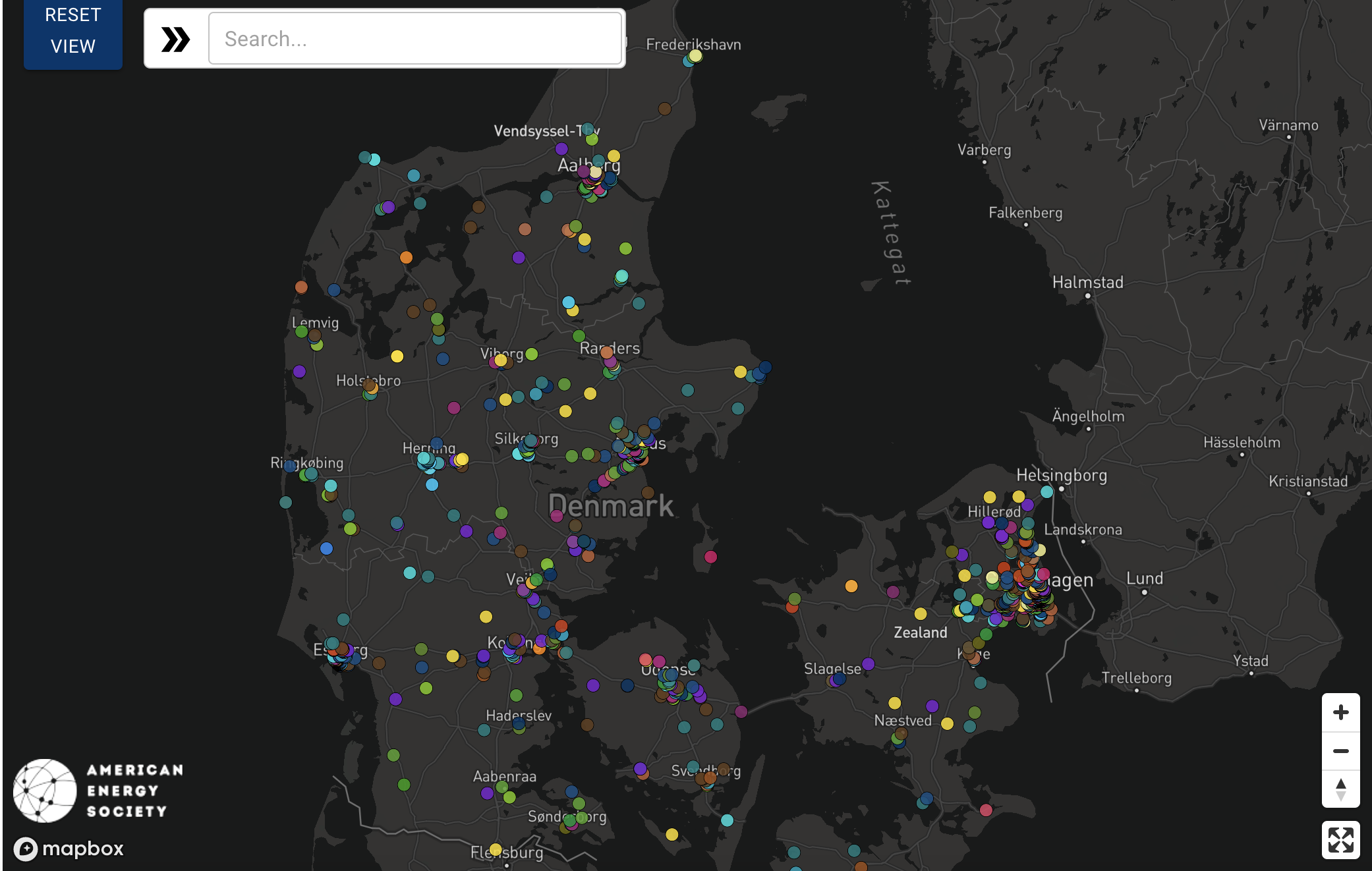The height and width of the screenshot is (871, 1372).
Task: Click the map zoom out minus button
Action: (1340, 751)
